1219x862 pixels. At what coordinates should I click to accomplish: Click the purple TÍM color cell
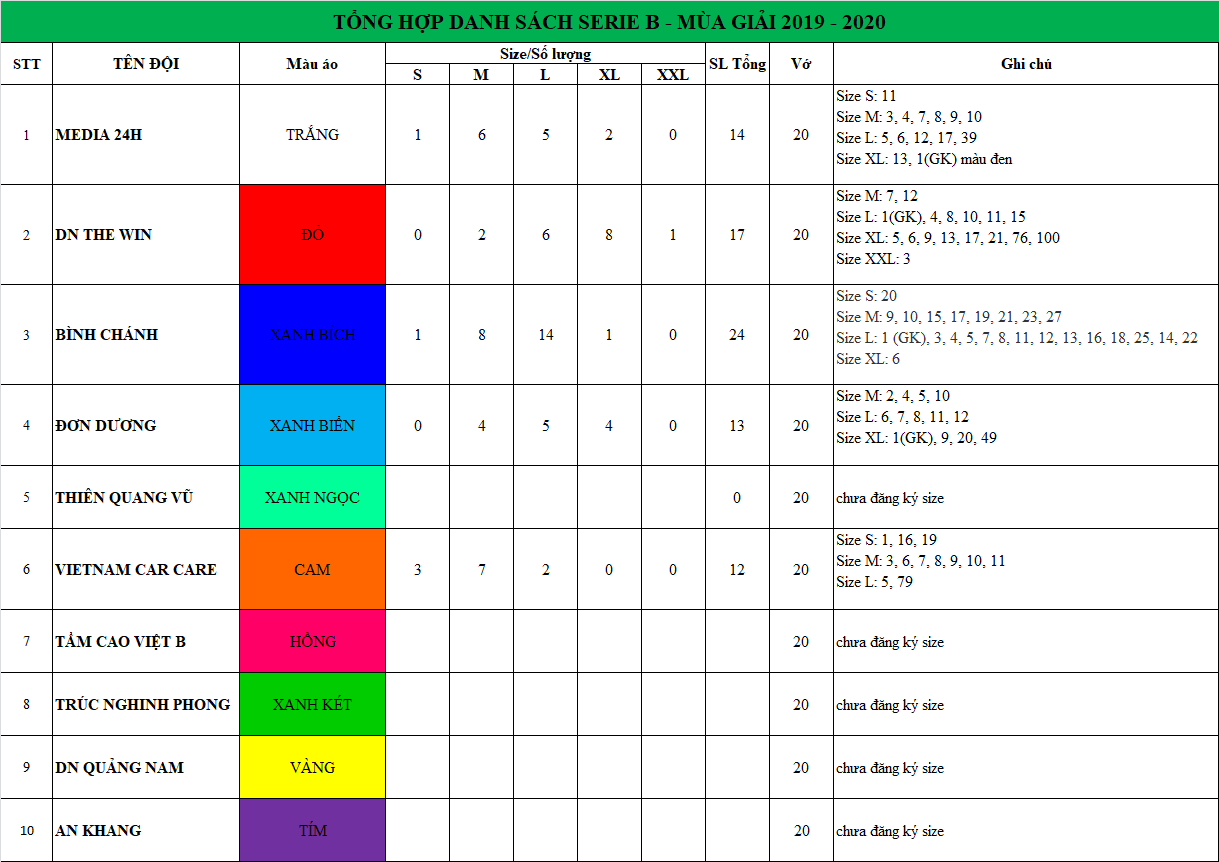[x=312, y=831]
